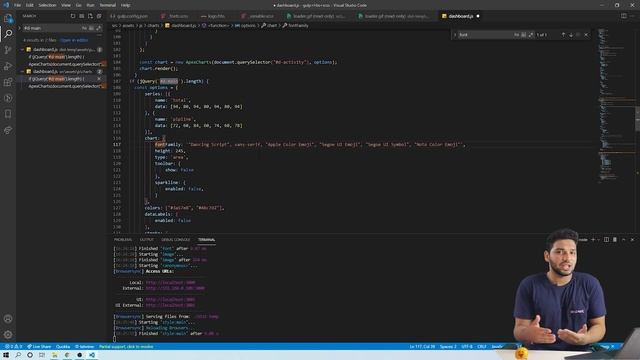The width and height of the screenshot is (640, 360).
Task: Switch to the logo.htm editor tab
Action: (x=213, y=16)
